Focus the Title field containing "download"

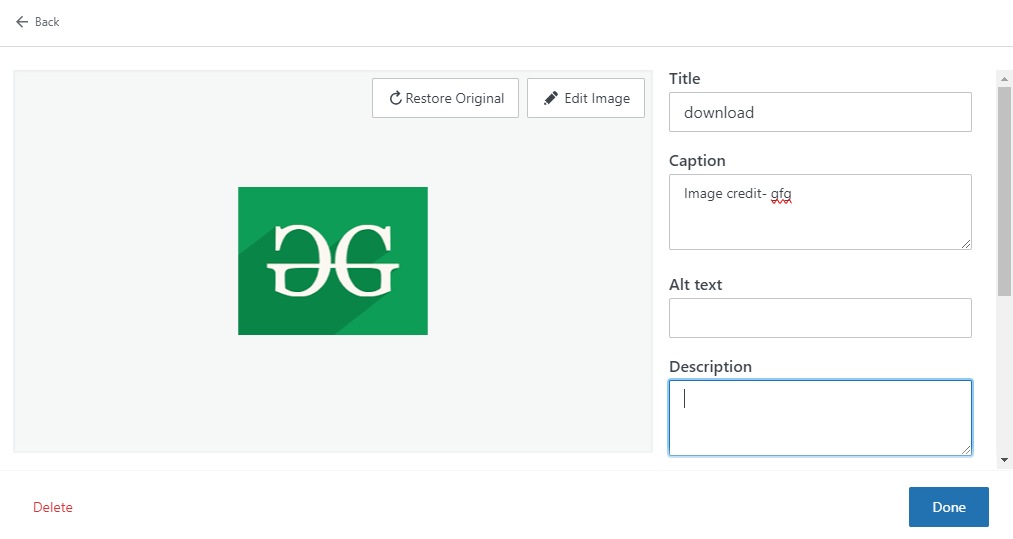pyautogui.click(x=820, y=112)
